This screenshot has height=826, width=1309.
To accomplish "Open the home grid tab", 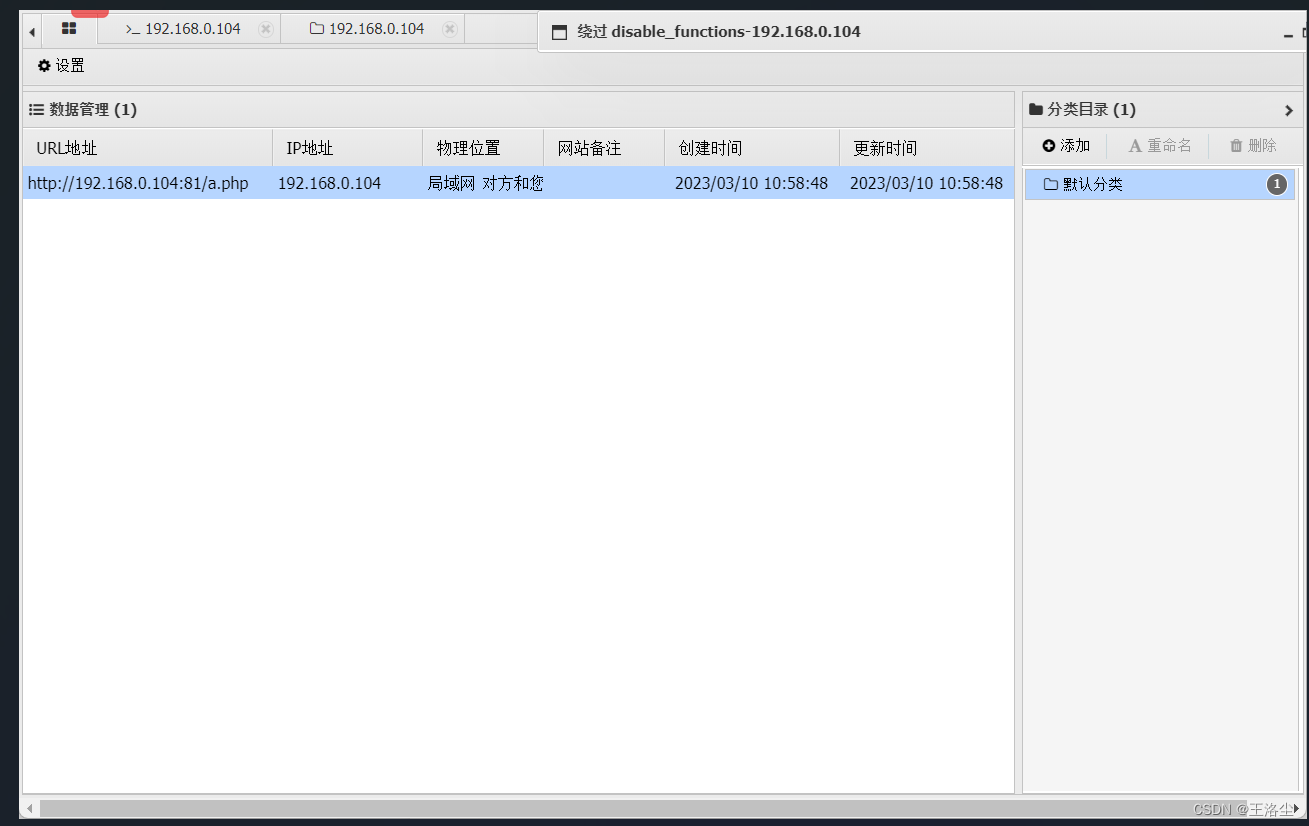I will (x=69, y=29).
